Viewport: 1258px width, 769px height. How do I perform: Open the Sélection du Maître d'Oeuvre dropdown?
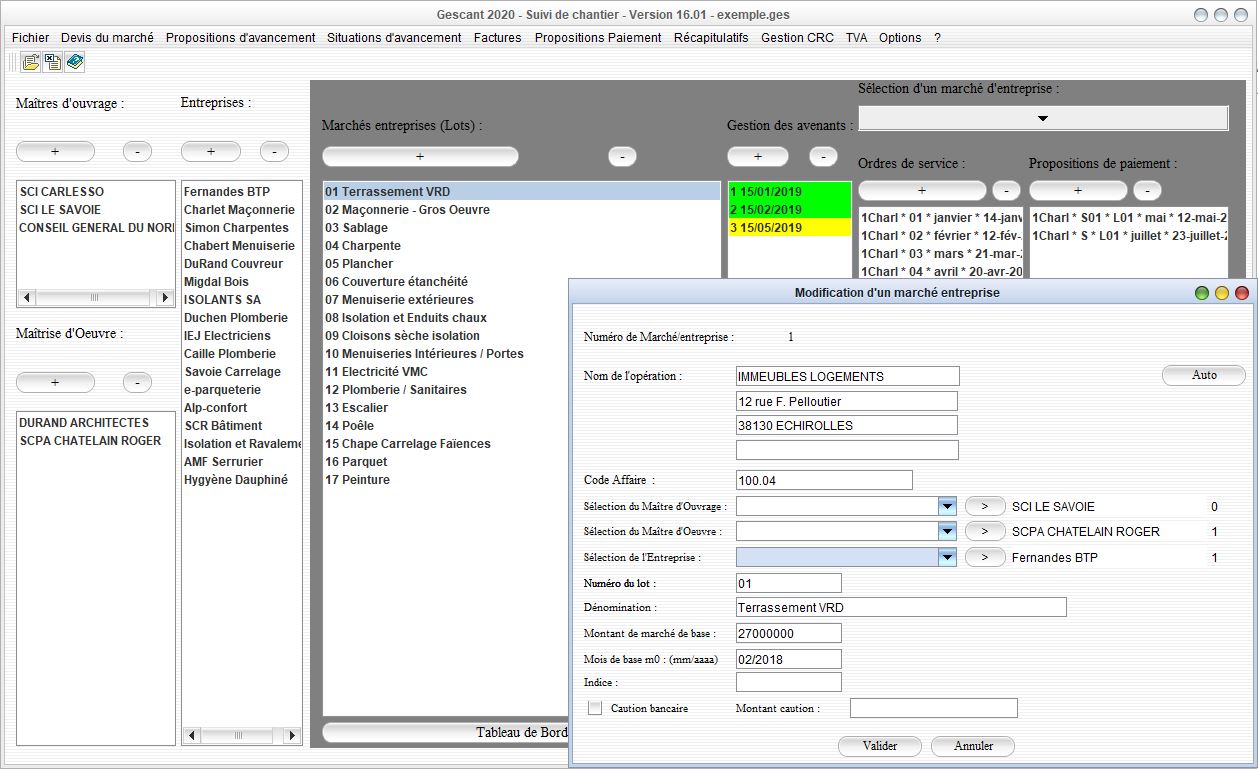tap(947, 532)
